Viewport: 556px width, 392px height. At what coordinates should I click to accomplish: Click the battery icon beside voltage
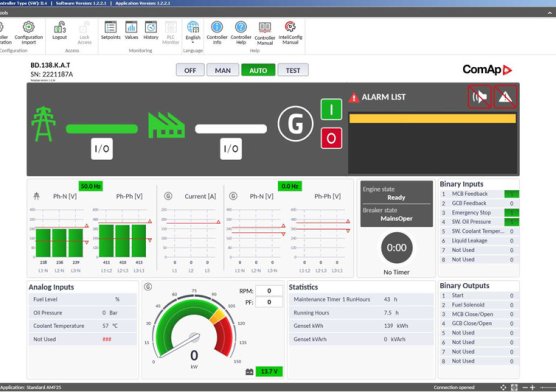249,372
